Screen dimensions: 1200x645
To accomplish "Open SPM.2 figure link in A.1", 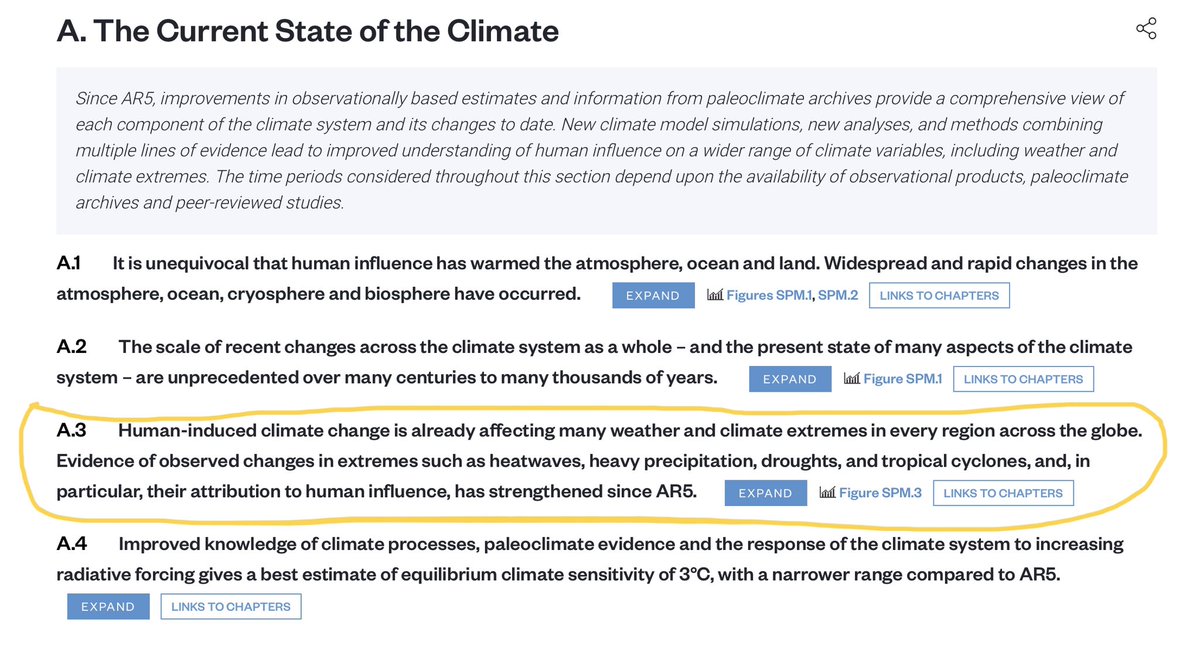I will 838,296.
